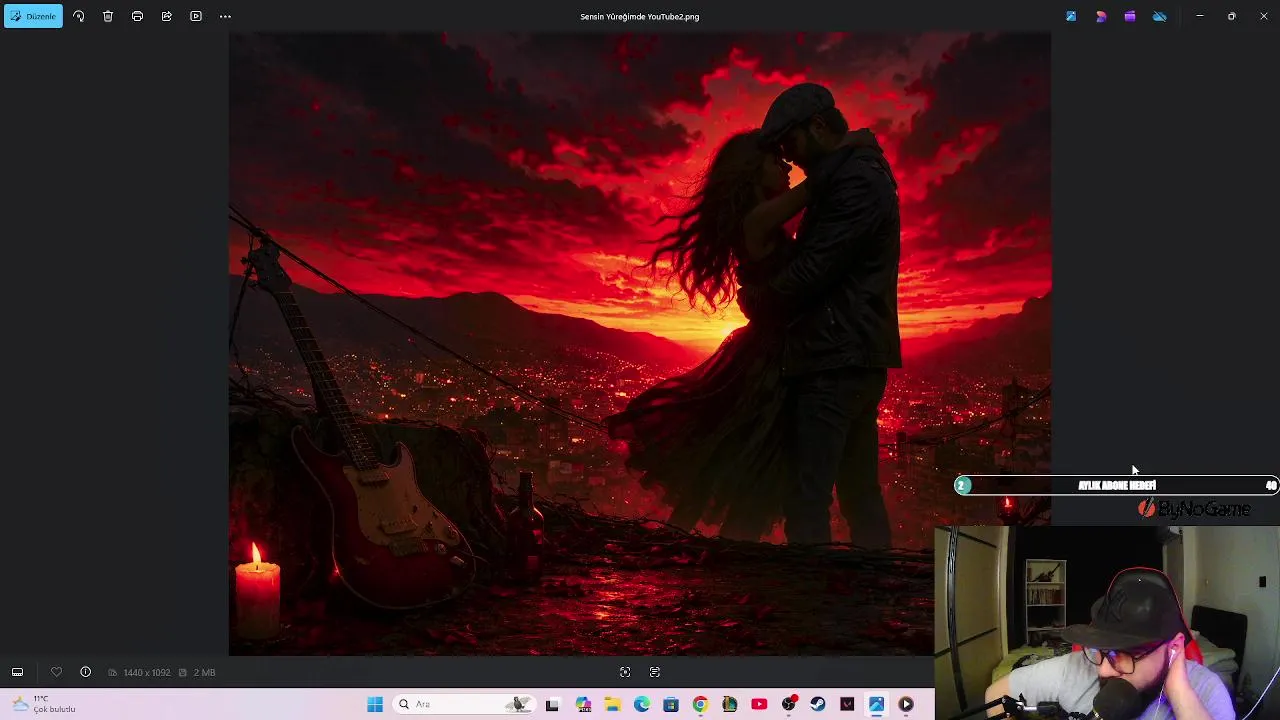The image size is (1280, 720).
Task: Open the Windows Start menu
Action: point(375,704)
